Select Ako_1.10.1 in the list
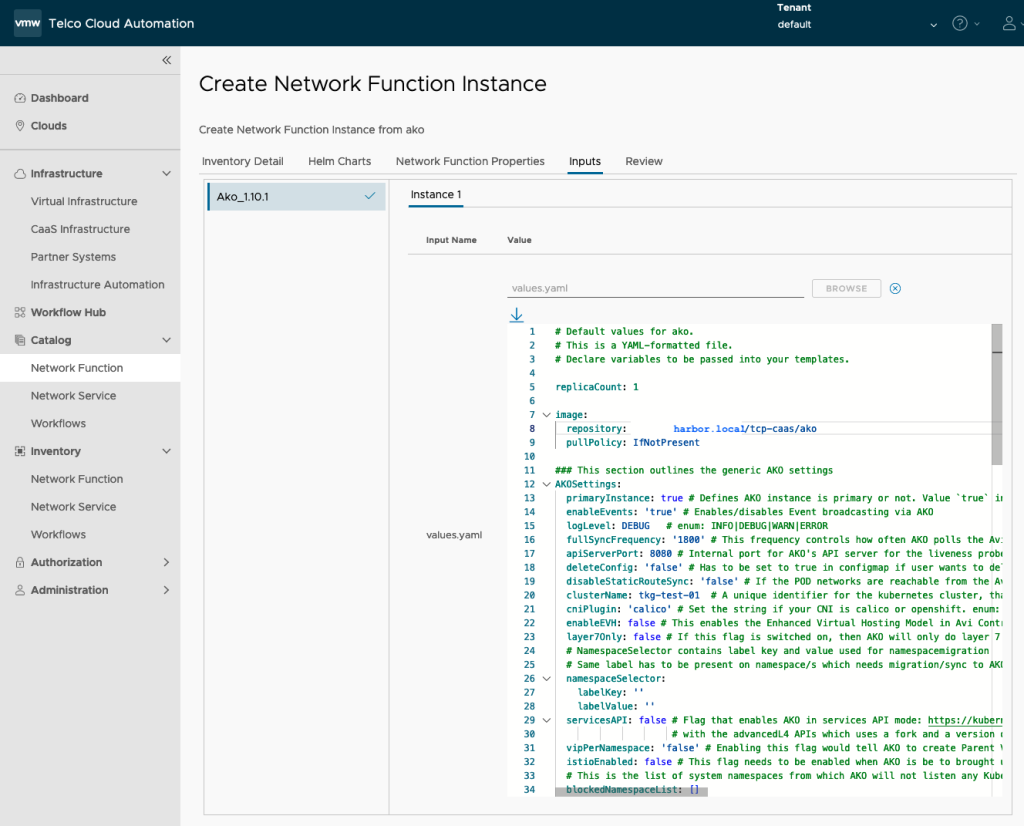Image resolution: width=1024 pixels, height=826 pixels. [x=295, y=197]
